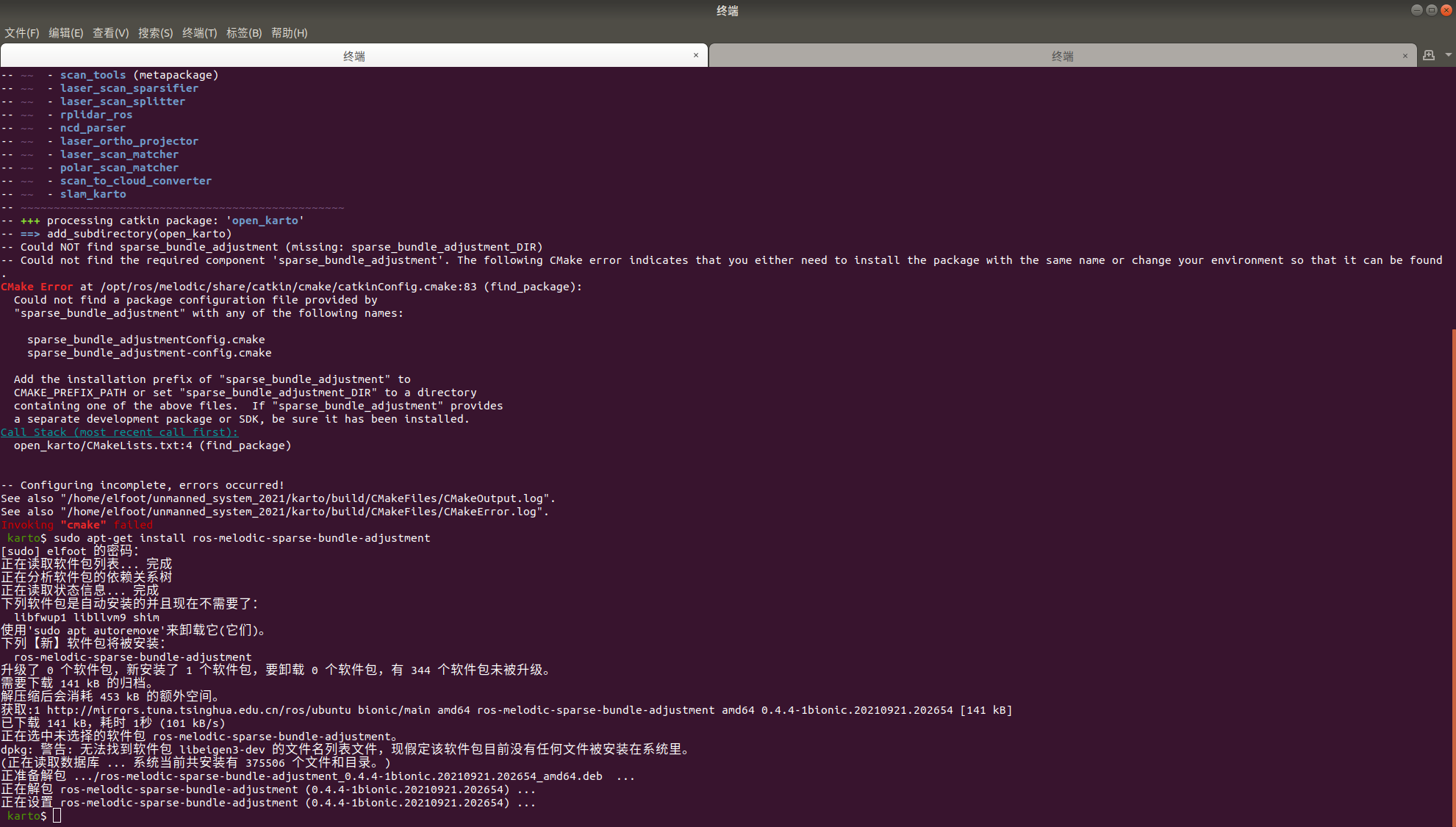Open the 标签(B) menu
1456x827 pixels.
click(x=243, y=33)
